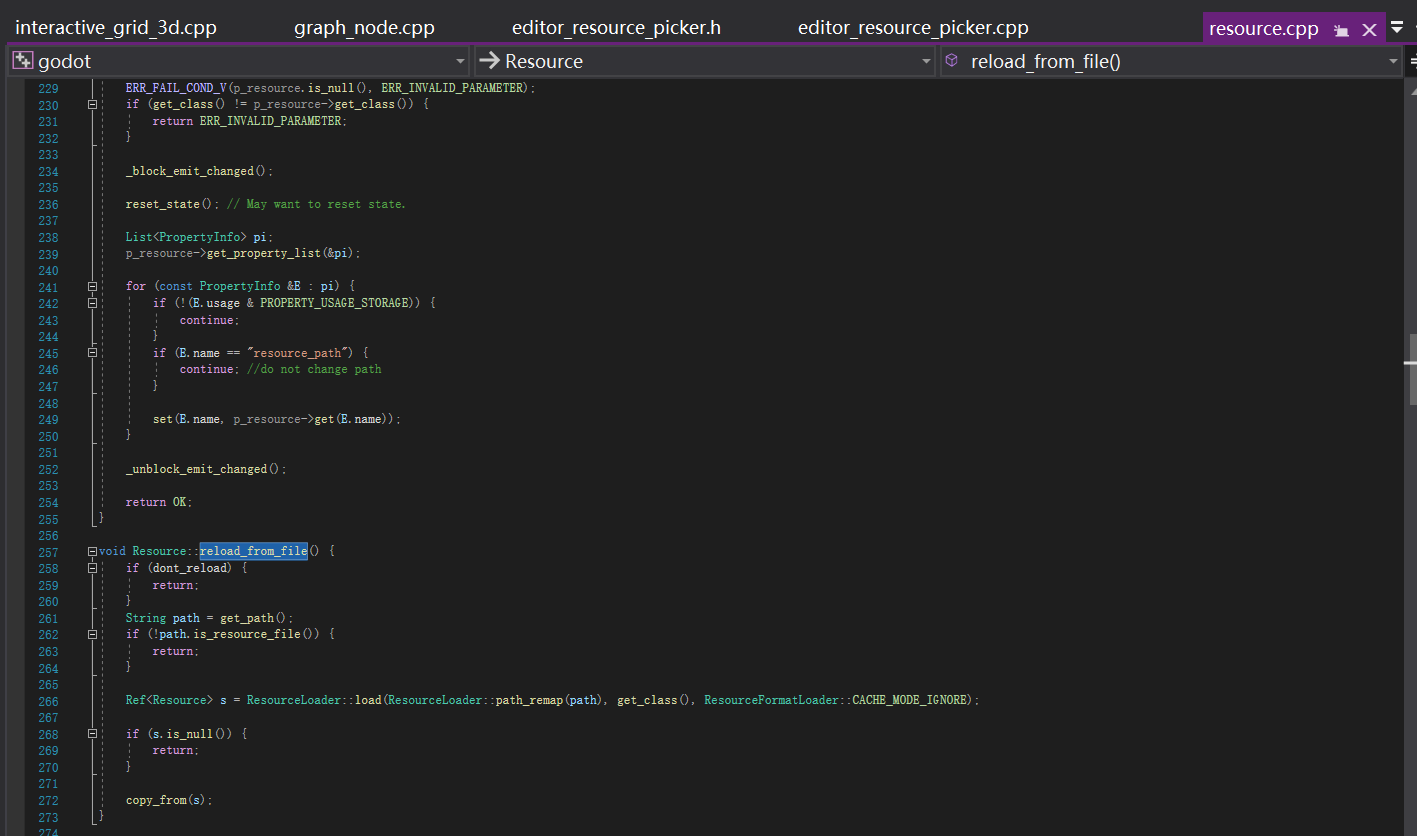Open the editor_resource_picker.h tab
This screenshot has height=836, width=1417.
(x=616, y=28)
